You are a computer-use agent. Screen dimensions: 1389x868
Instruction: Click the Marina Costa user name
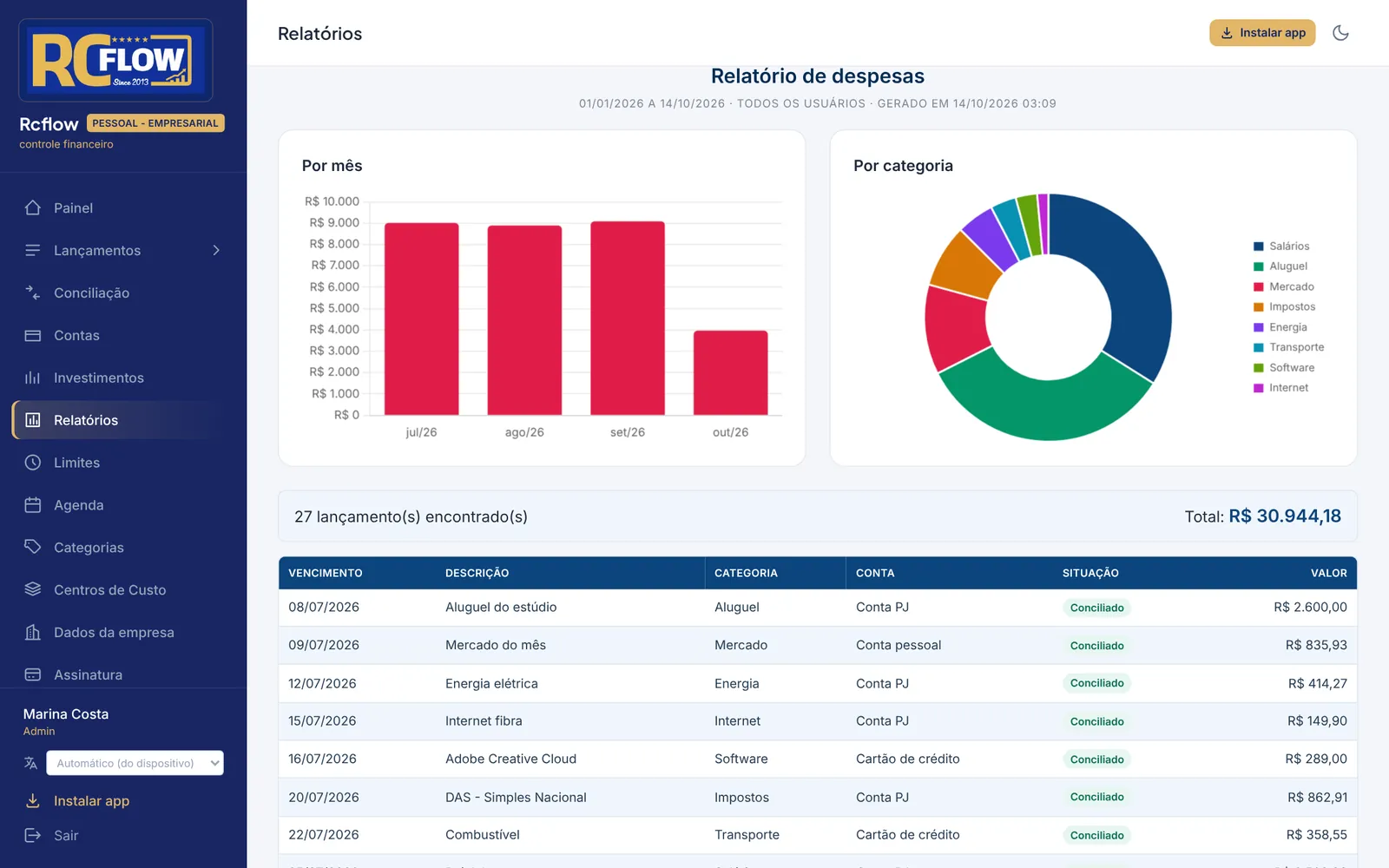66,713
